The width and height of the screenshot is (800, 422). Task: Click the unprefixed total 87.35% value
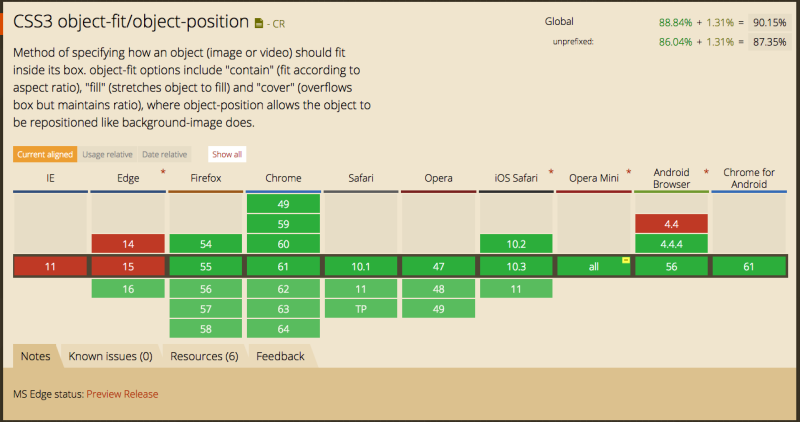pos(769,42)
